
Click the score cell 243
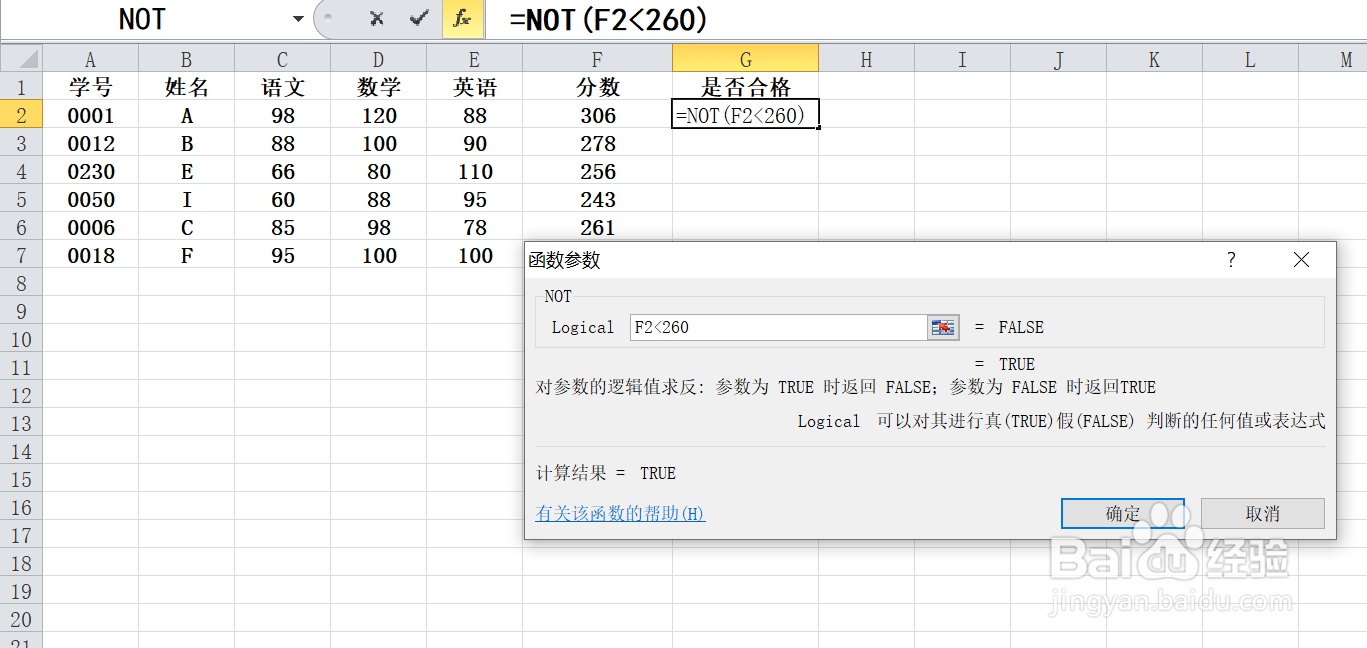597,199
